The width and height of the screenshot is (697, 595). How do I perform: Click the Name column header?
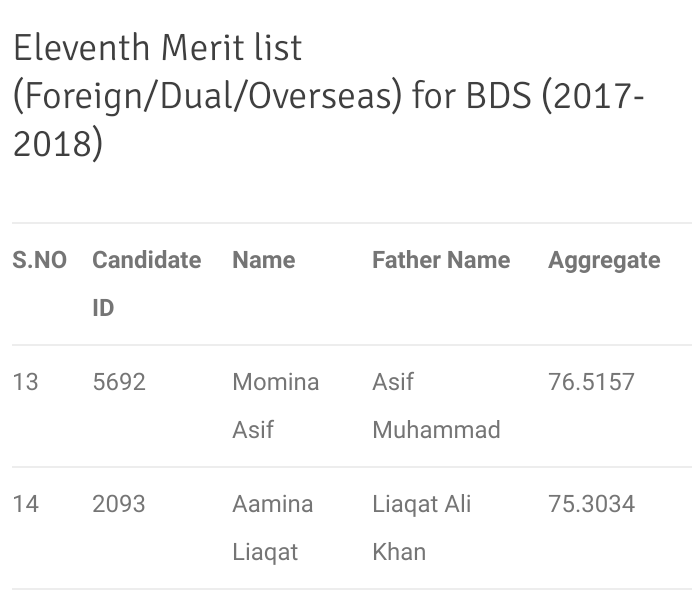263,260
